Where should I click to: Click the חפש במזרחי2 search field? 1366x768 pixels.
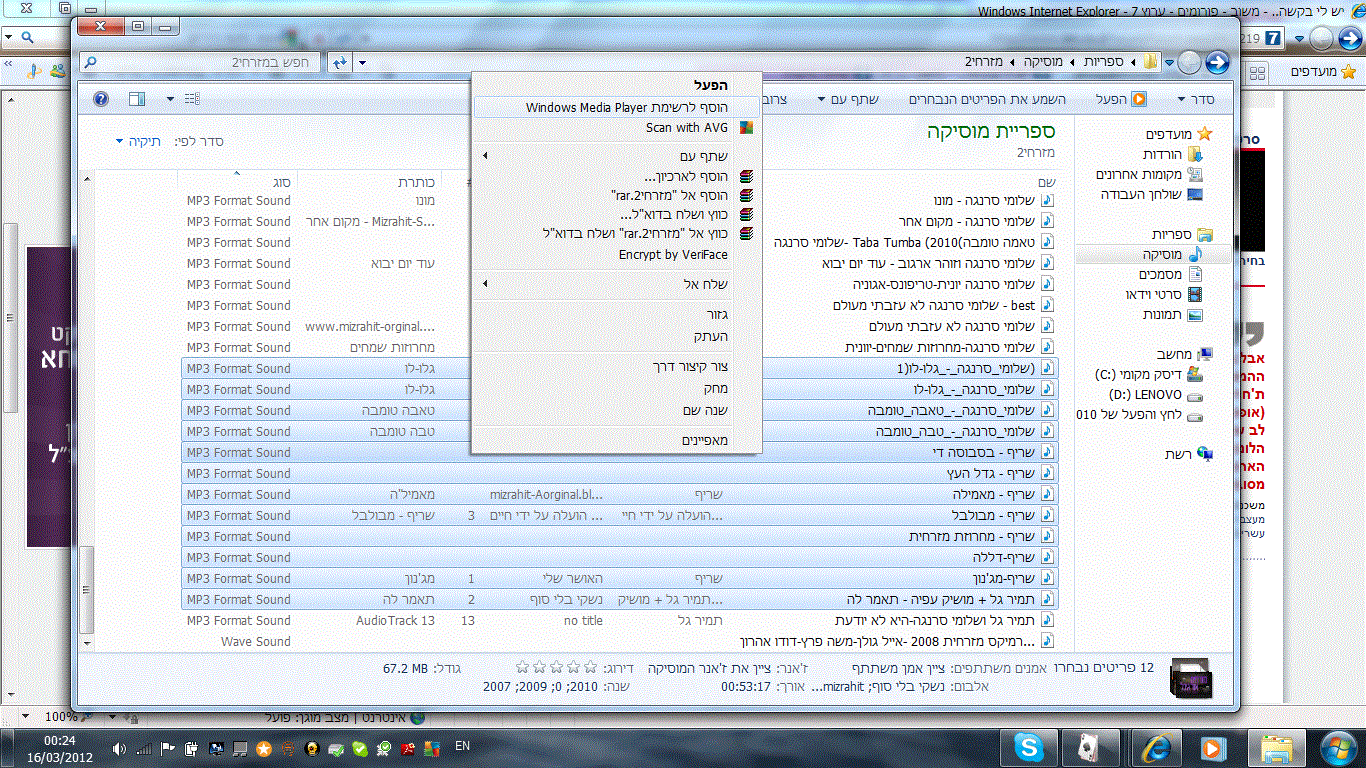coord(210,62)
